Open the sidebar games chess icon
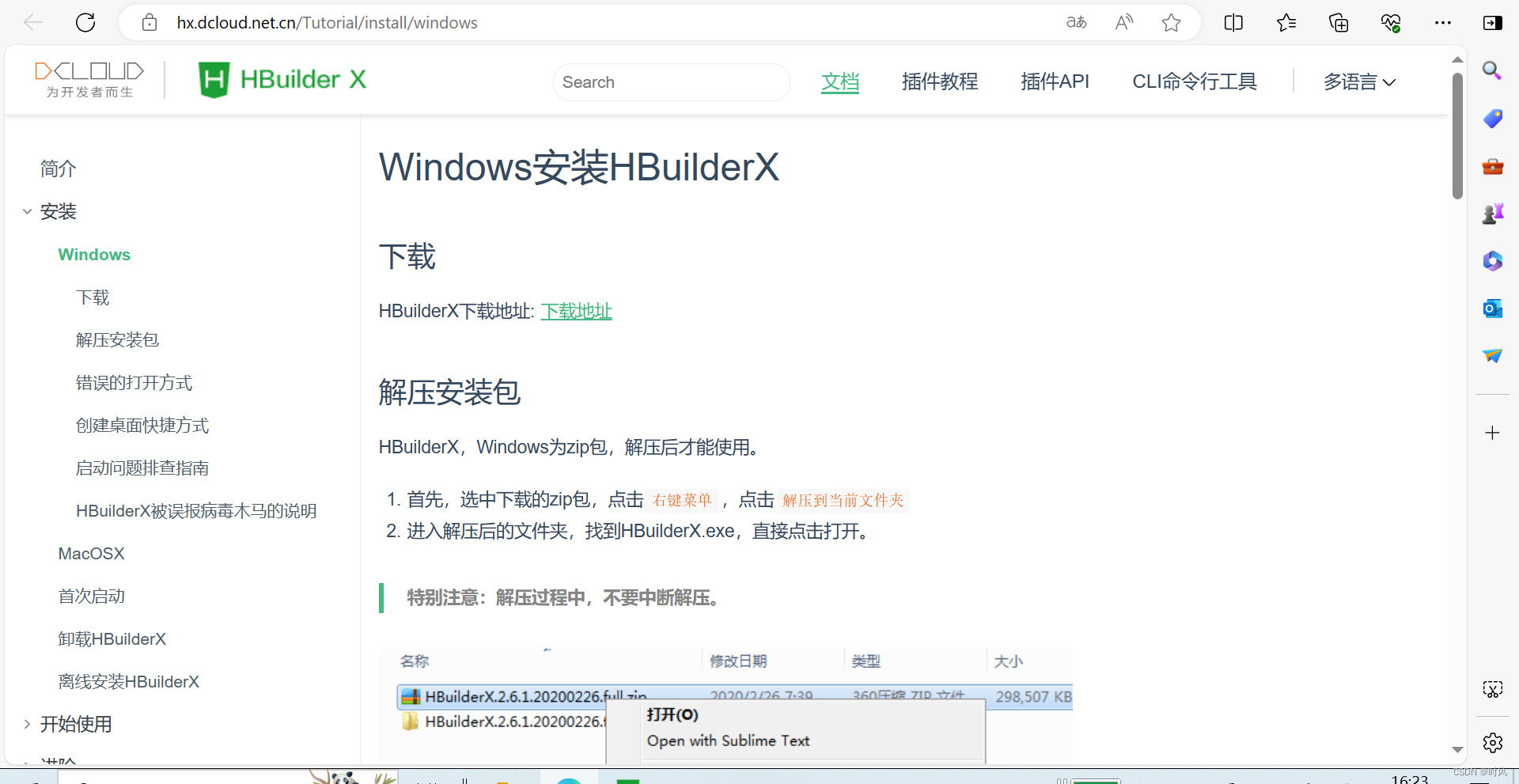Screen dimensions: 1519x784 pyautogui.click(x=1492, y=214)
